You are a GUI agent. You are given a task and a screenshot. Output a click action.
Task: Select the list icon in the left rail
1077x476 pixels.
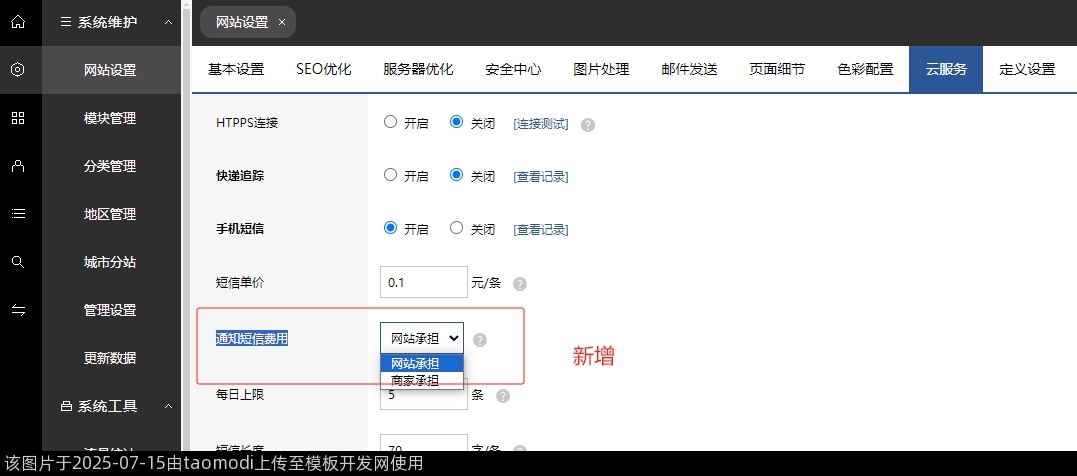coord(17,214)
